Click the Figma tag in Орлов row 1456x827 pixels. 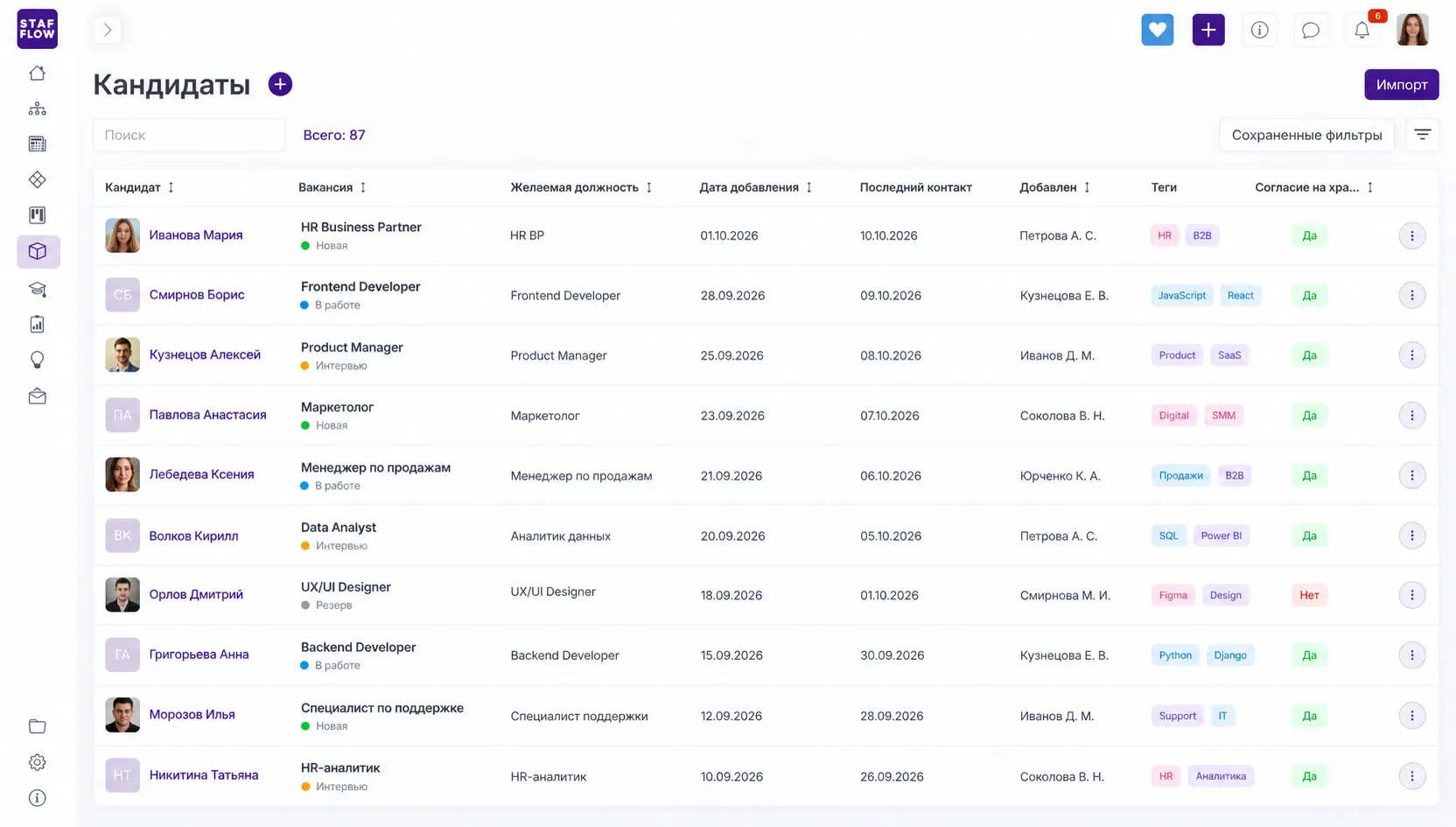[x=1172, y=595]
